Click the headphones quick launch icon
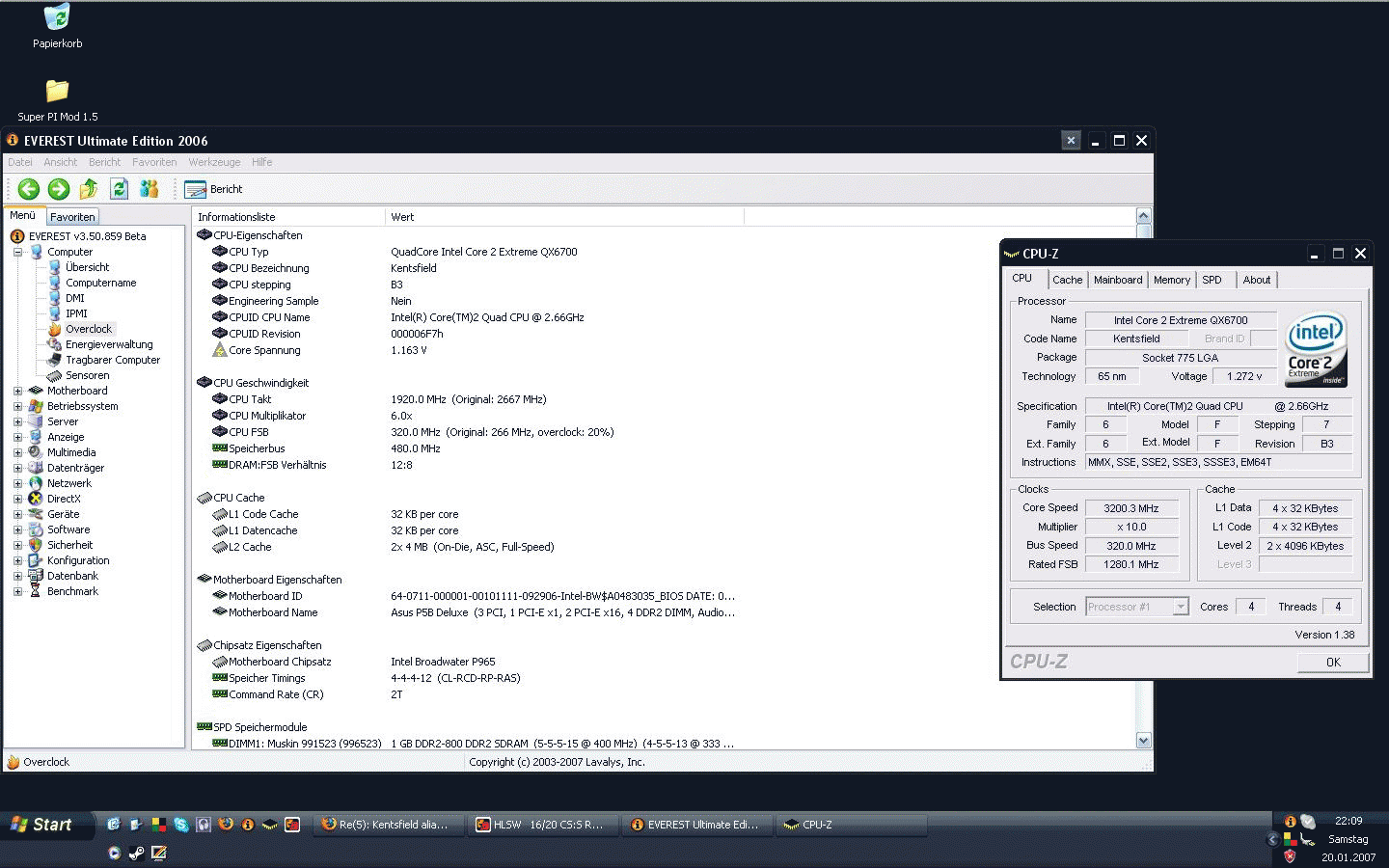This screenshot has height=868, width=1389. tap(204, 825)
